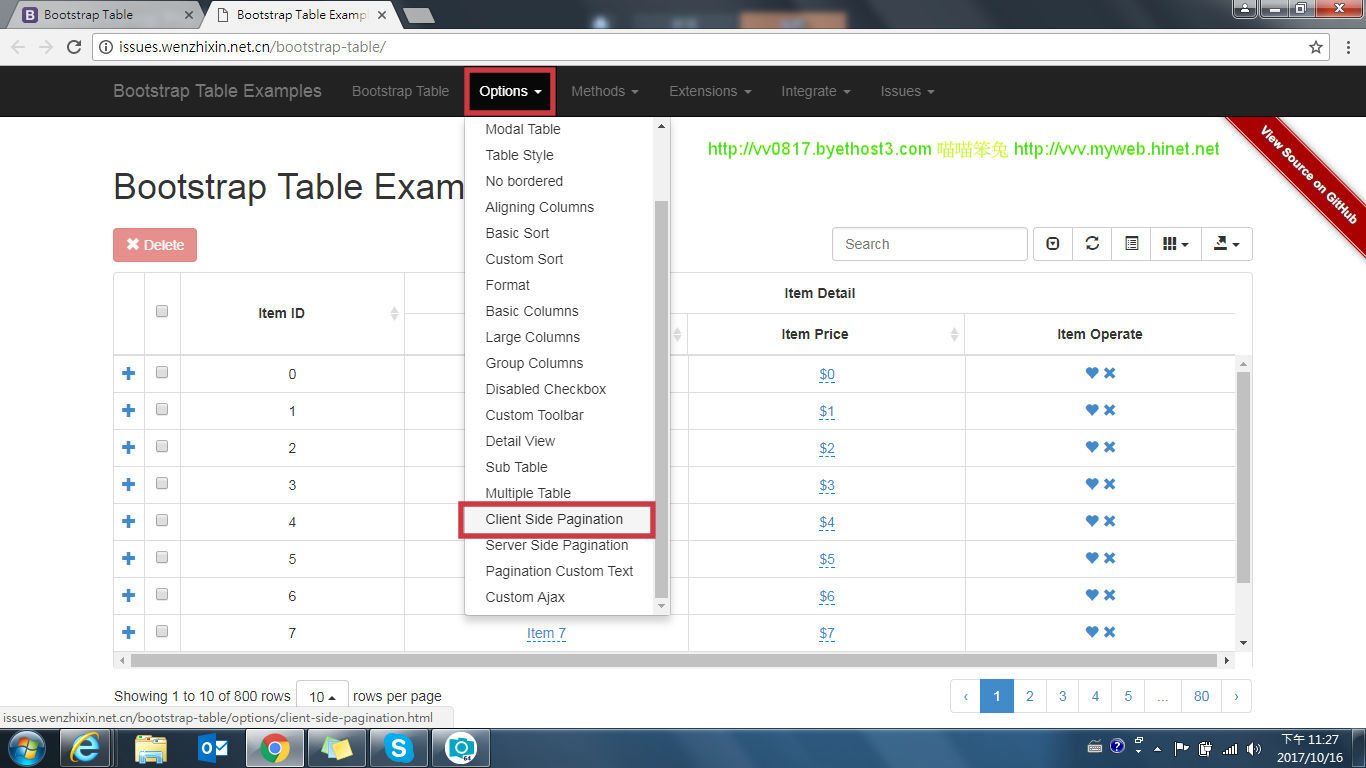The height and width of the screenshot is (768, 1366).
Task: Click the table horizontal scrollbar
Action: 674,660
